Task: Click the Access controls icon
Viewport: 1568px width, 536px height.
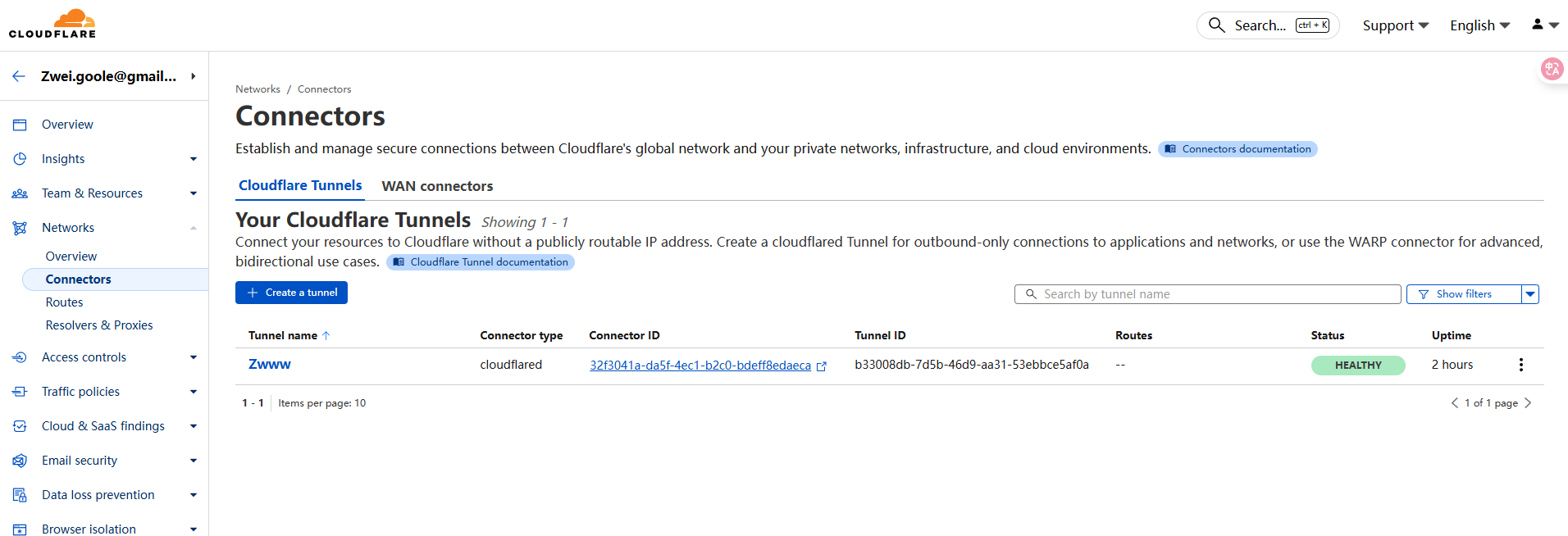Action: tap(20, 357)
